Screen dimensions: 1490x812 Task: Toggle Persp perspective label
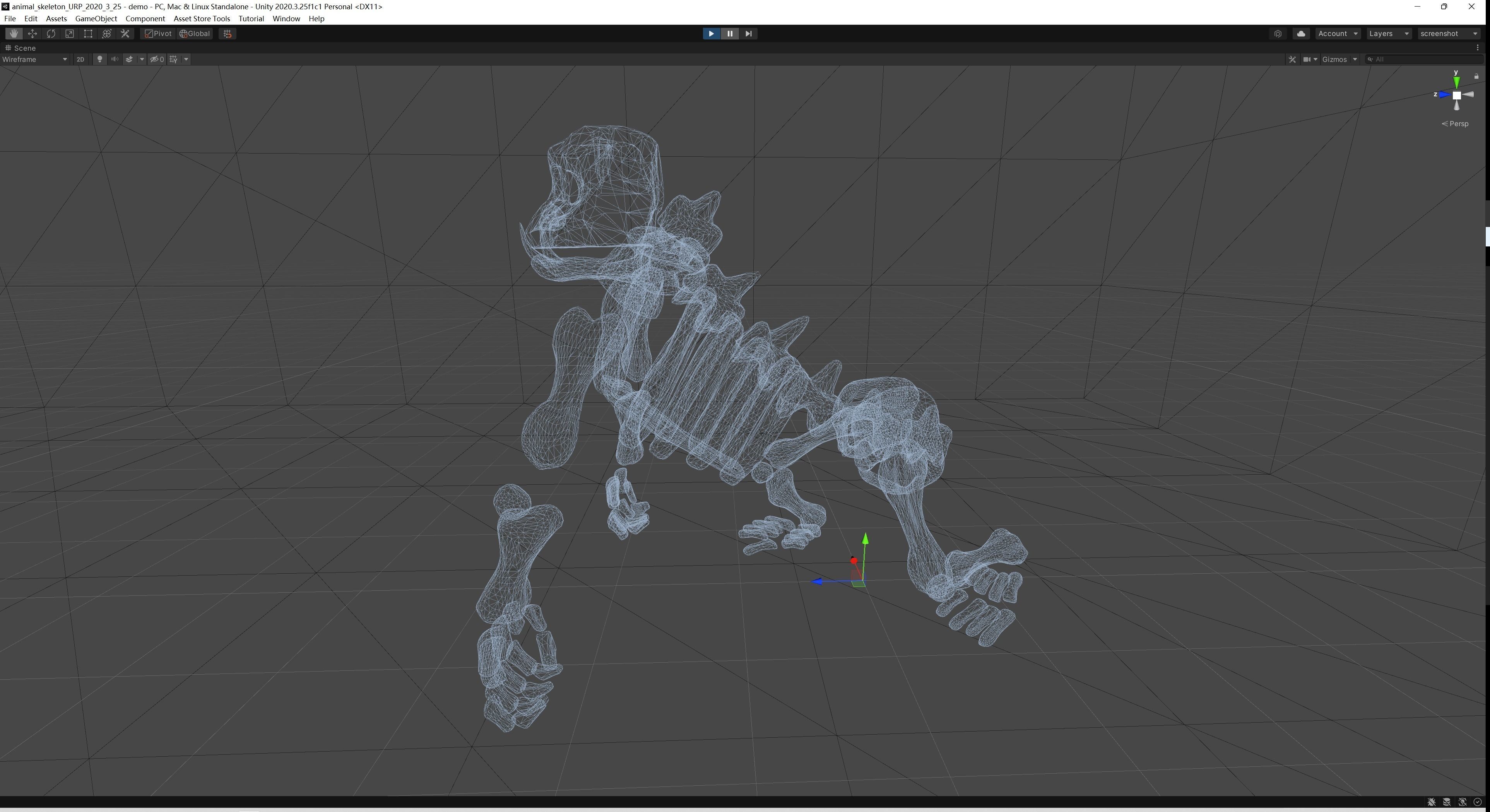(x=1455, y=124)
